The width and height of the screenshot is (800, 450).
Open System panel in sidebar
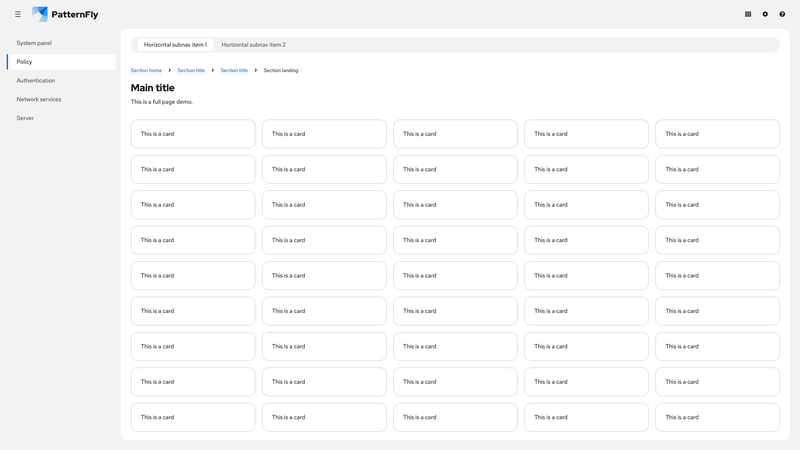pyautogui.click(x=62, y=43)
